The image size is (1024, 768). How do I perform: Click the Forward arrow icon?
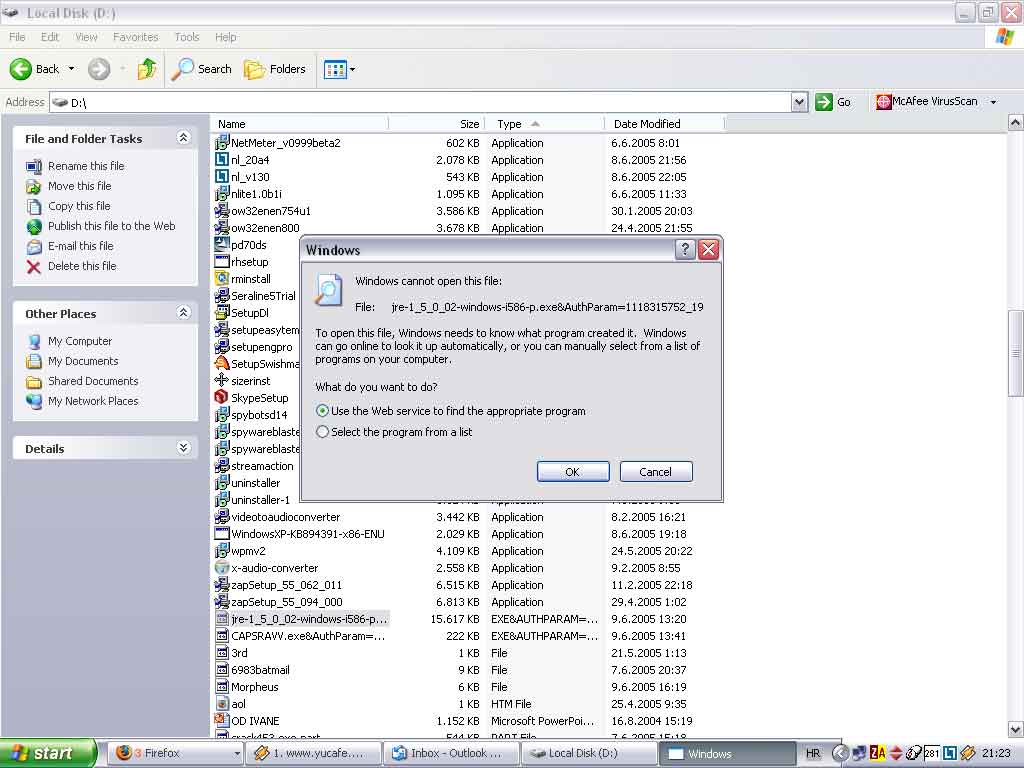point(99,69)
